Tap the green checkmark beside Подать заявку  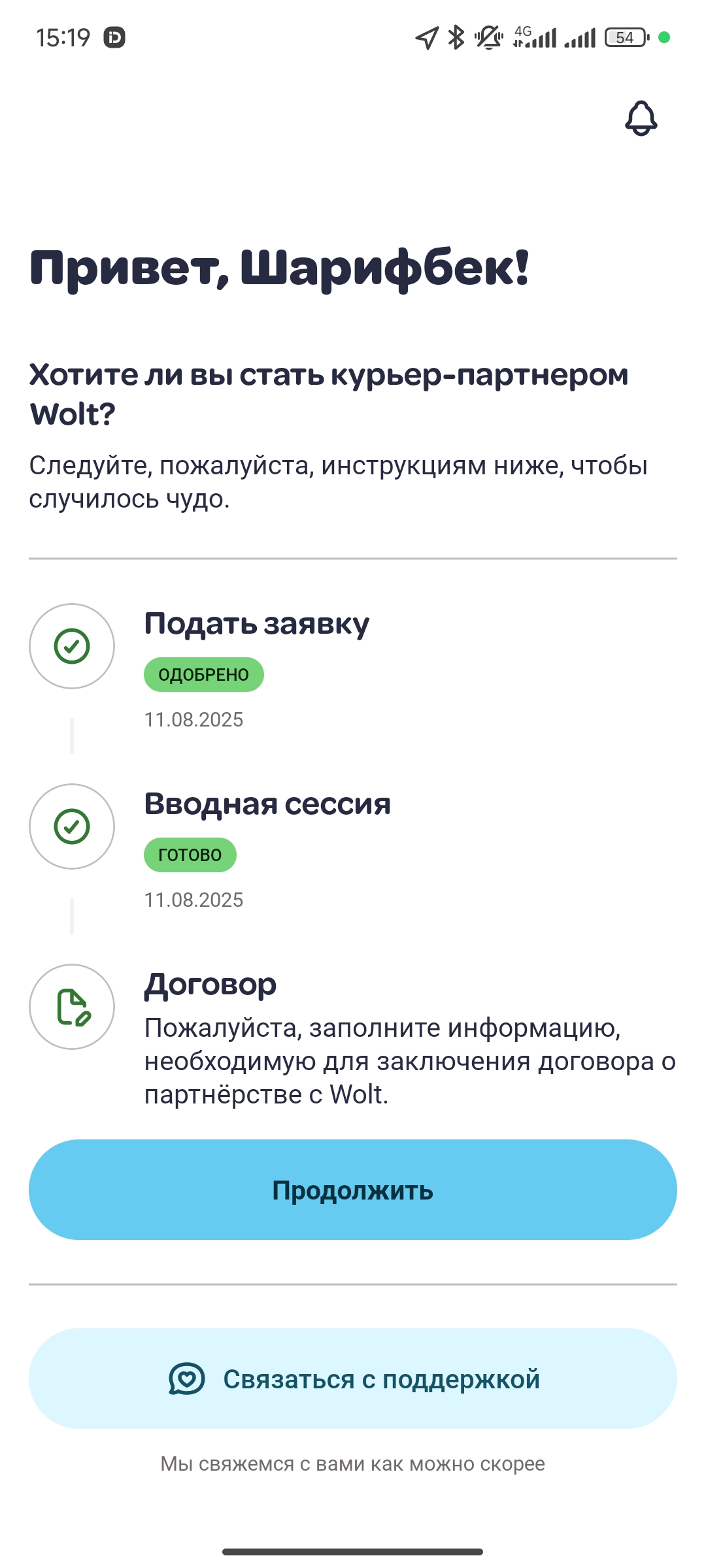[x=72, y=646]
